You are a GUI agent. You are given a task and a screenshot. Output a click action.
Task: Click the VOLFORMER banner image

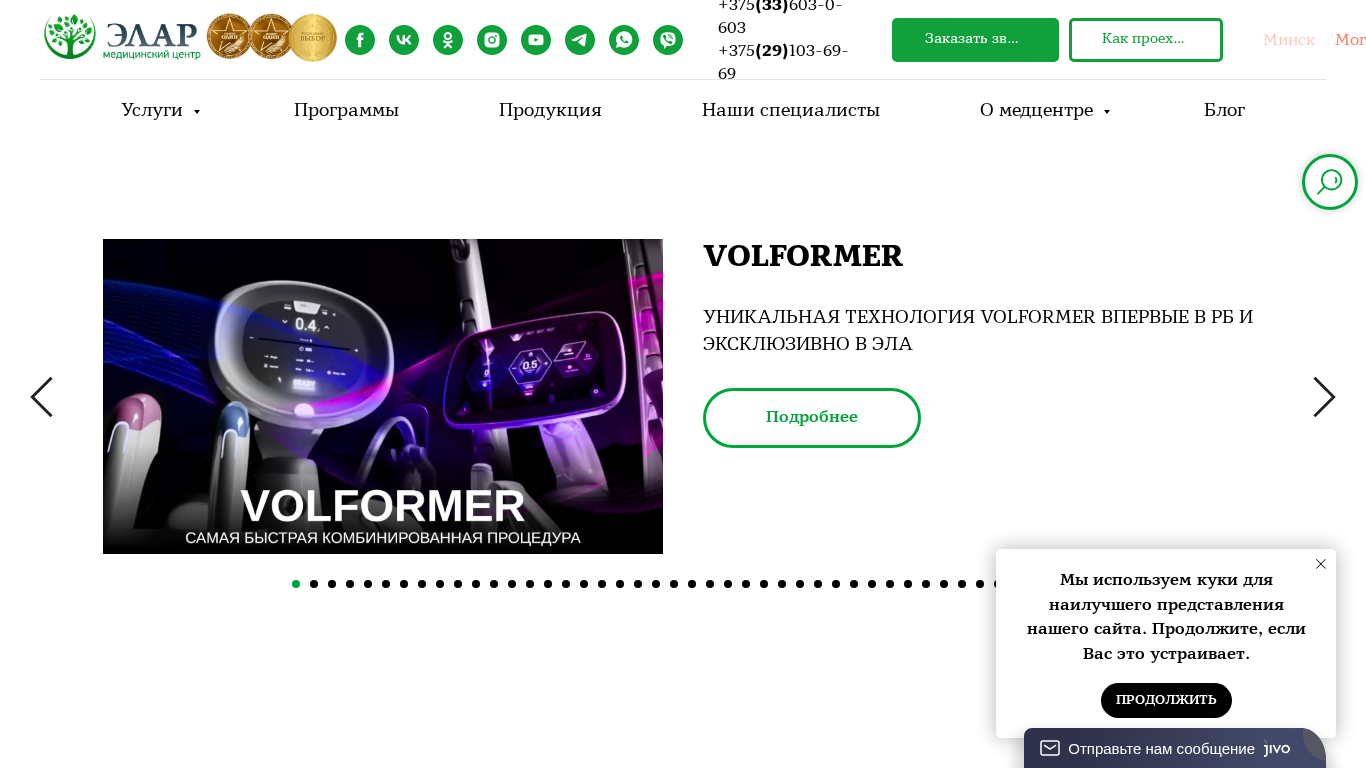[383, 396]
